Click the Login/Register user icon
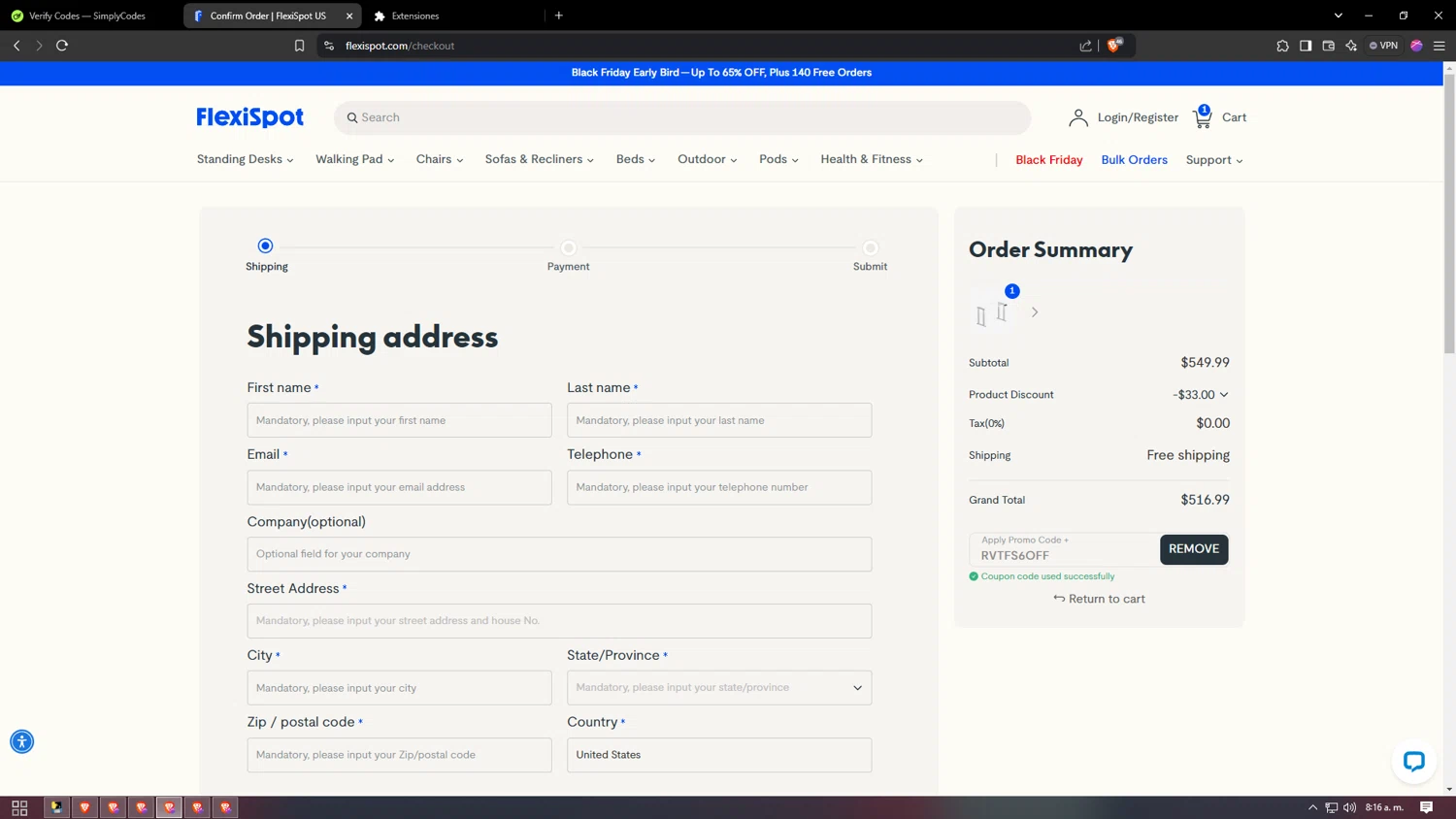1456x819 pixels. (x=1077, y=117)
